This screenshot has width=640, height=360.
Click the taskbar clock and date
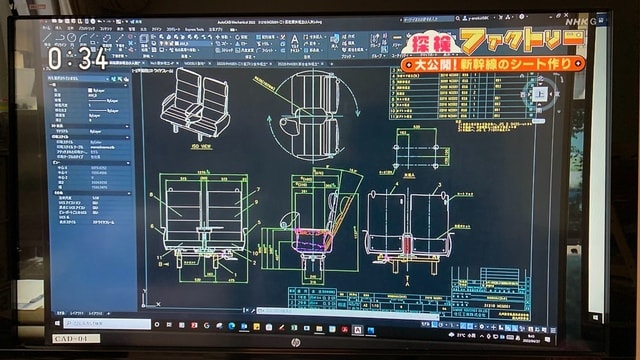point(531,338)
